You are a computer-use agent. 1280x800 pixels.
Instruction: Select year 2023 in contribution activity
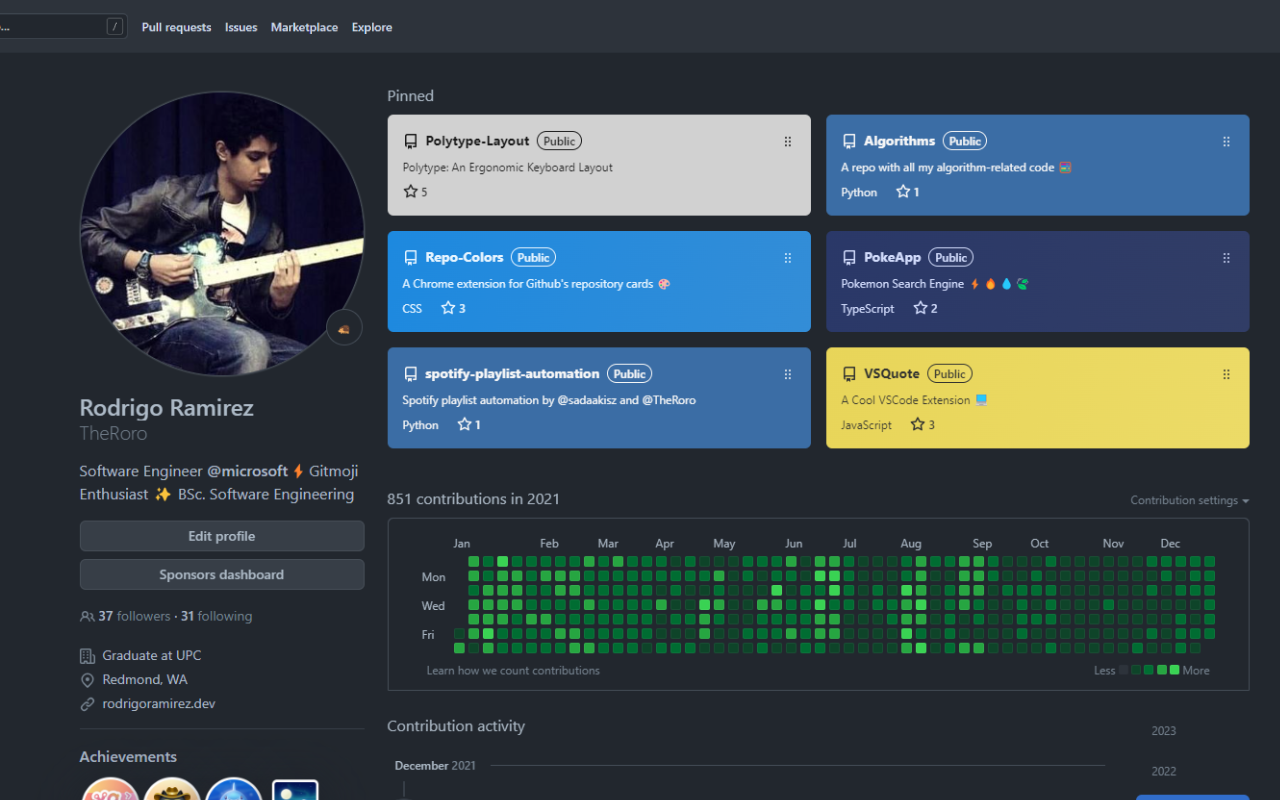tap(1164, 731)
